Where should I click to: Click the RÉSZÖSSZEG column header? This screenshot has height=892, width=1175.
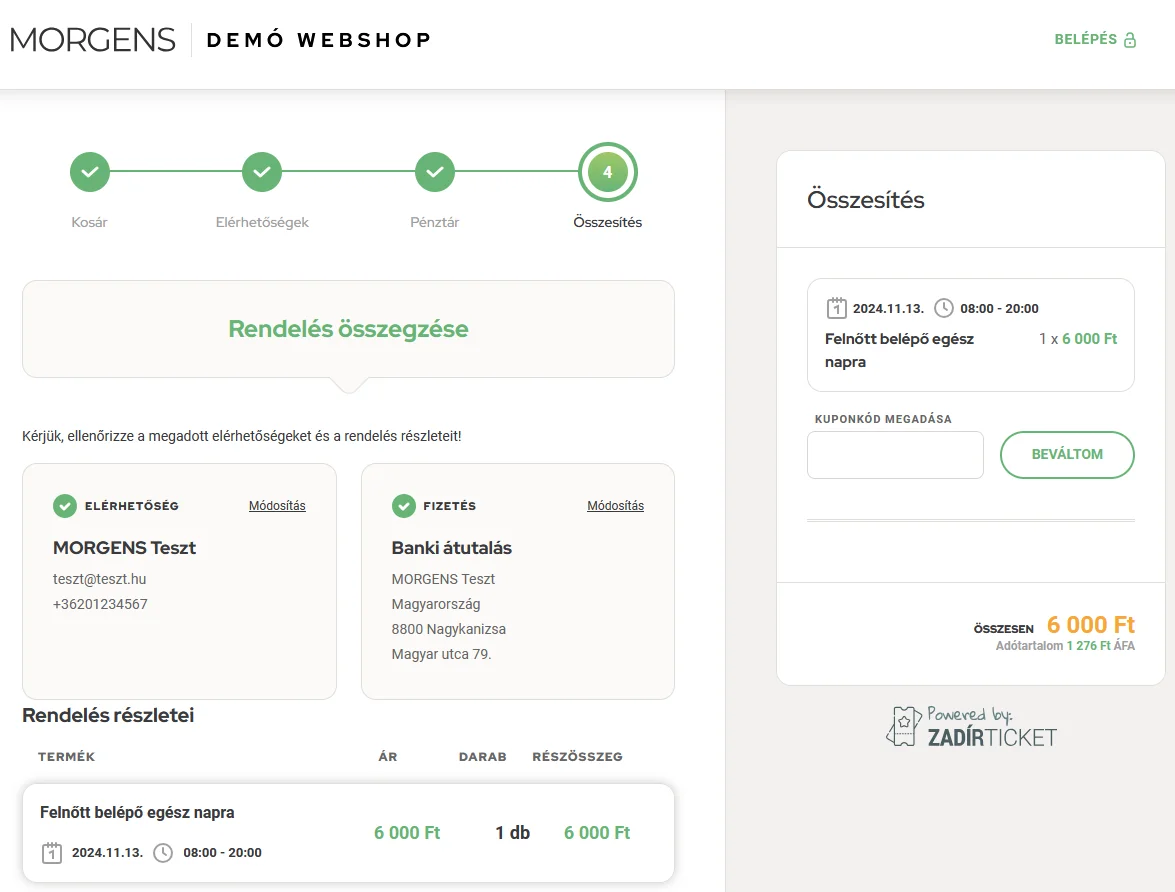point(578,757)
